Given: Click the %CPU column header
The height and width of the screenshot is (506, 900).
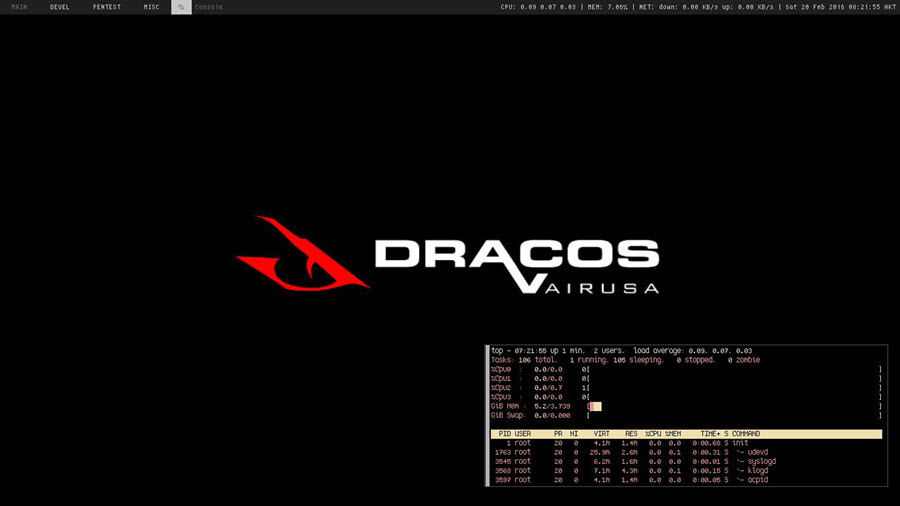Looking at the screenshot, I should (x=653, y=434).
